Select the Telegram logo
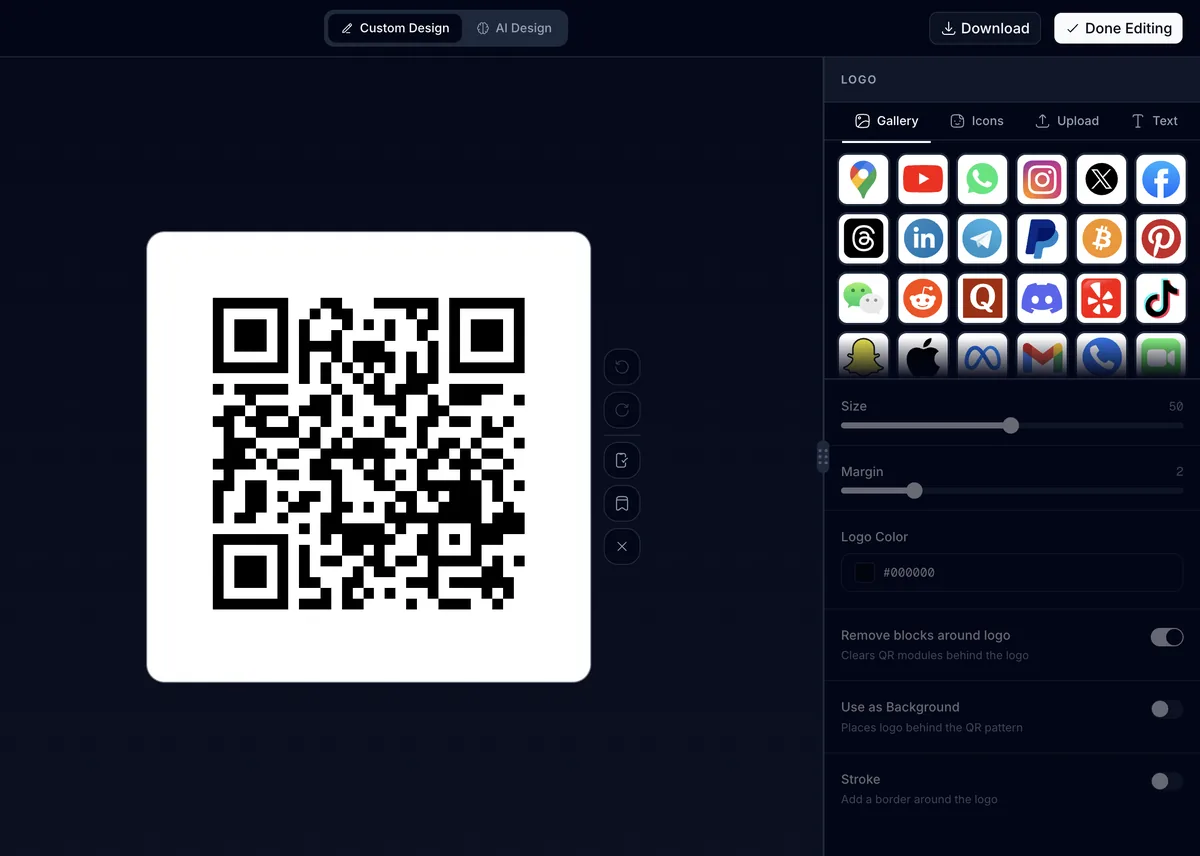This screenshot has width=1200, height=856. click(982, 239)
